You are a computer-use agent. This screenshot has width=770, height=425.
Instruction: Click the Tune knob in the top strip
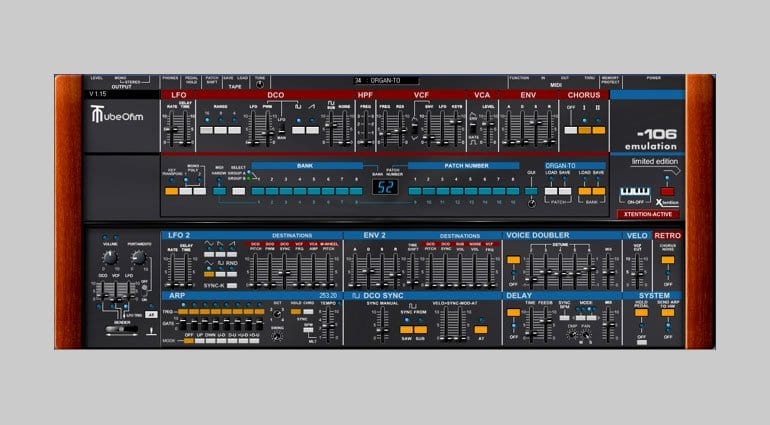260,85
